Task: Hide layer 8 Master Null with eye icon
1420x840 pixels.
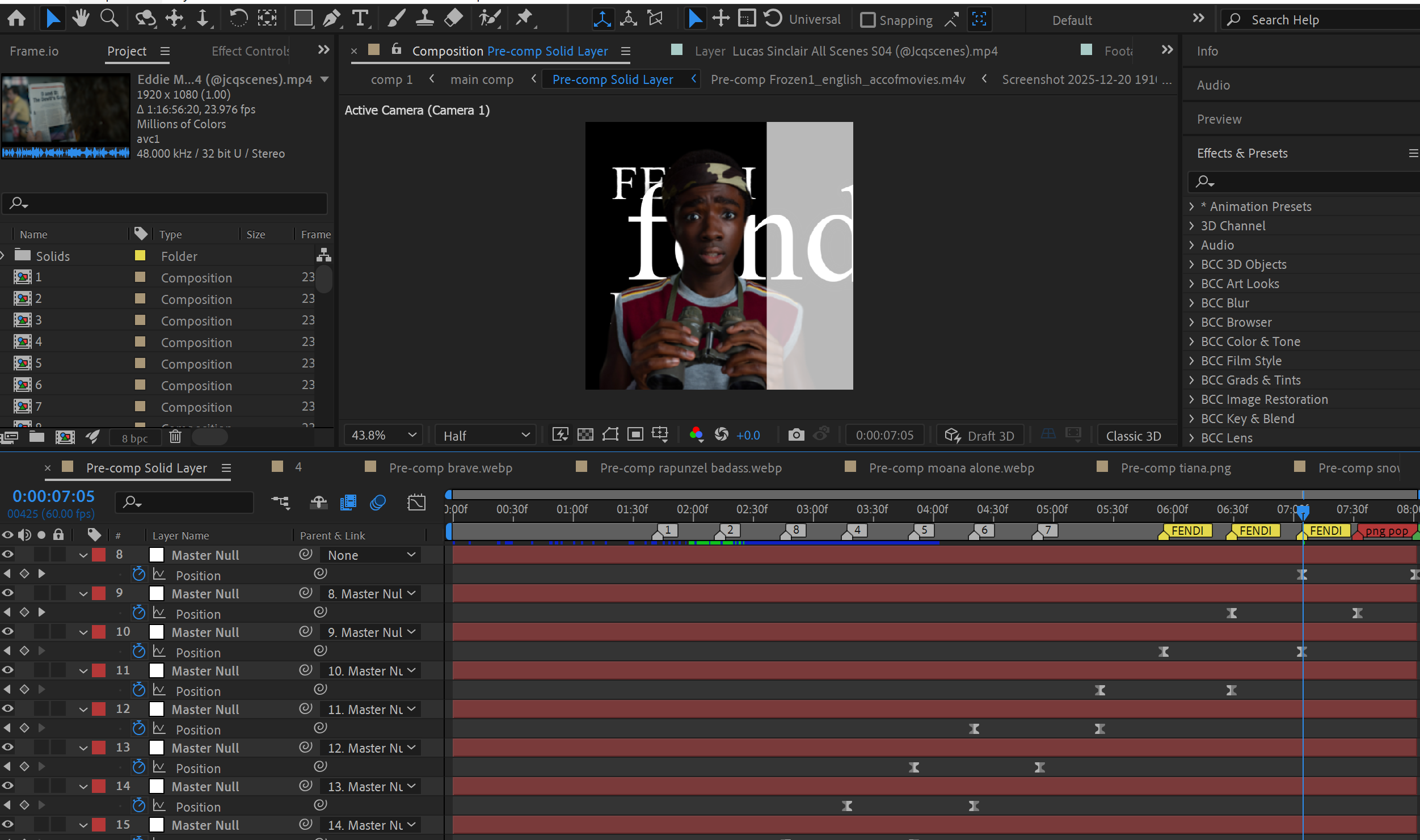Action: tap(8, 555)
